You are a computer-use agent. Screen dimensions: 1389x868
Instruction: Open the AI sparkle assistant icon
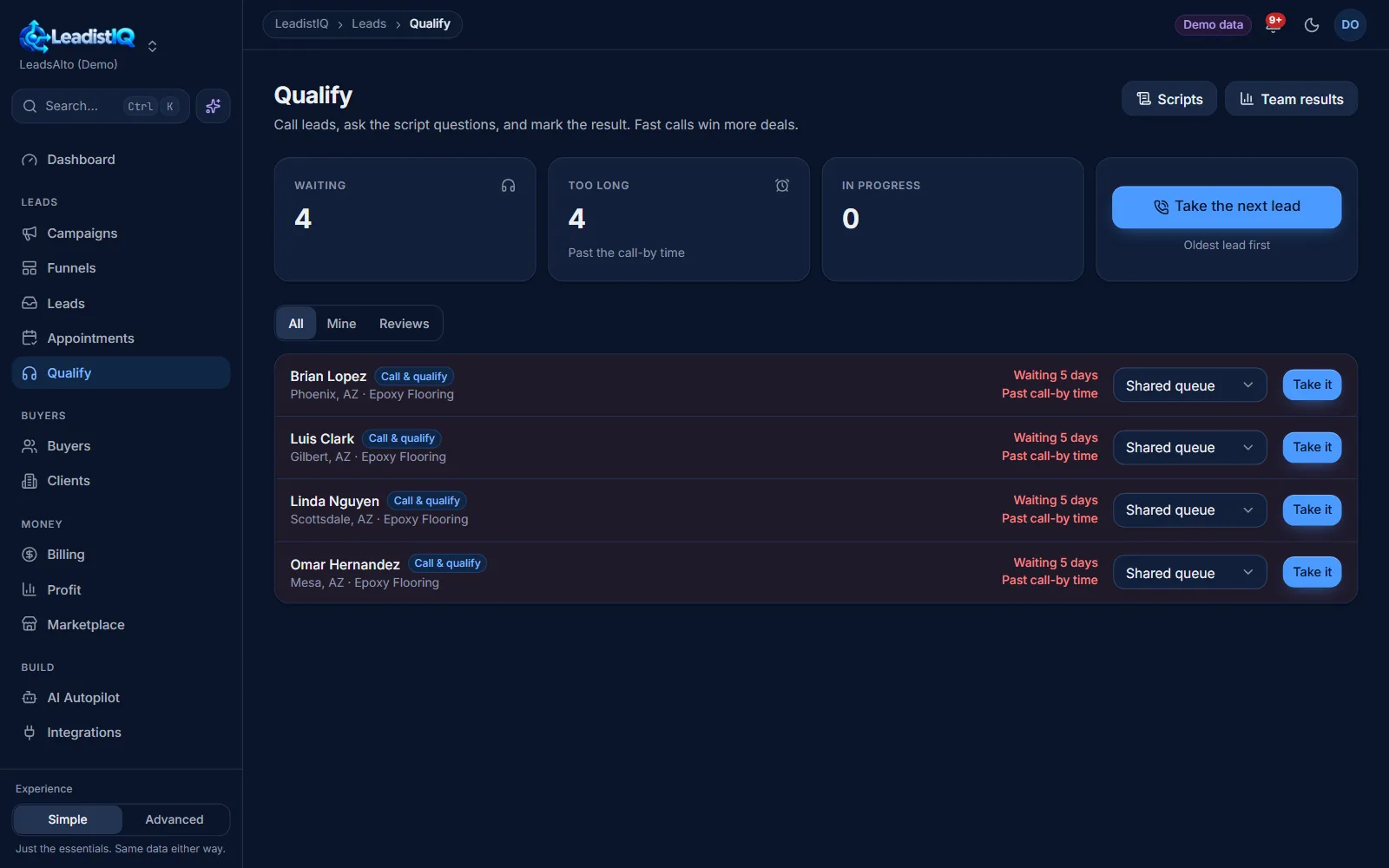click(x=213, y=106)
